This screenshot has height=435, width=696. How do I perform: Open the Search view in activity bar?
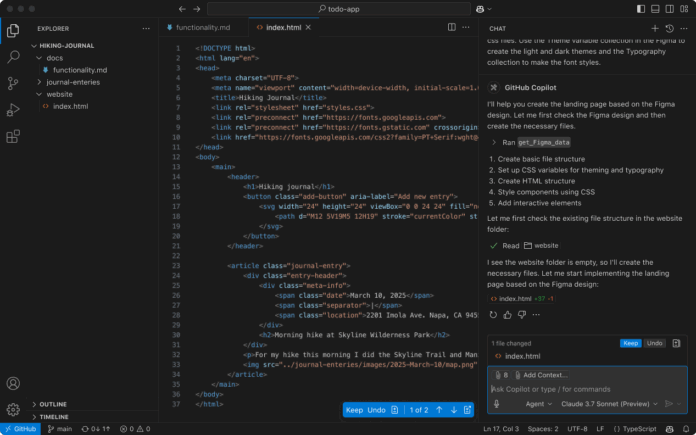pos(13,57)
